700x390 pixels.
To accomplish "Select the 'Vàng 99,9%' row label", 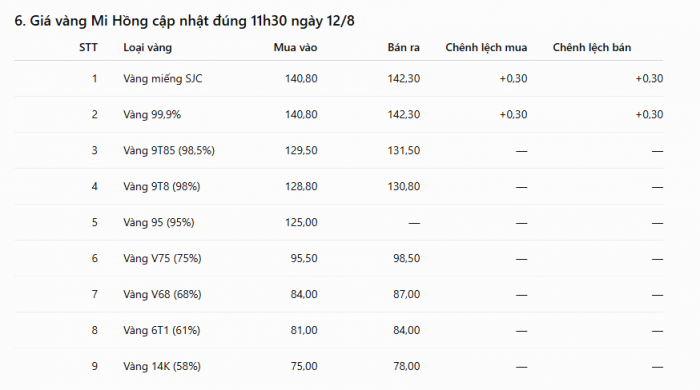I will (152, 115).
